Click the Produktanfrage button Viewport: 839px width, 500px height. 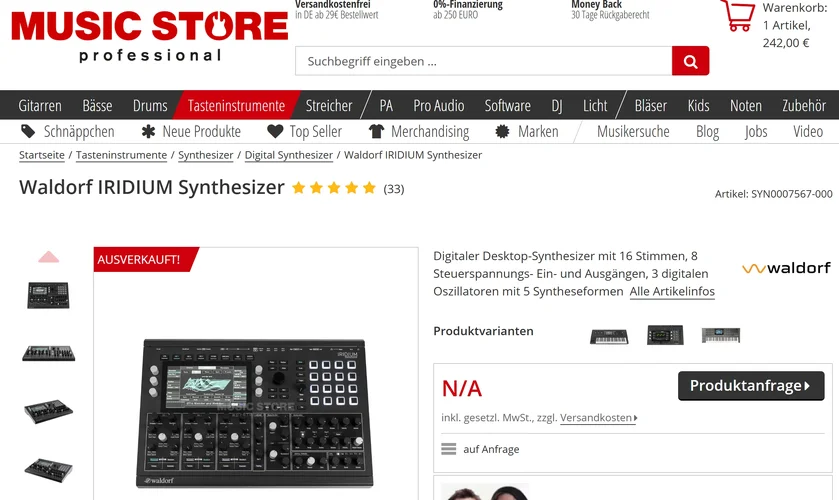point(751,386)
